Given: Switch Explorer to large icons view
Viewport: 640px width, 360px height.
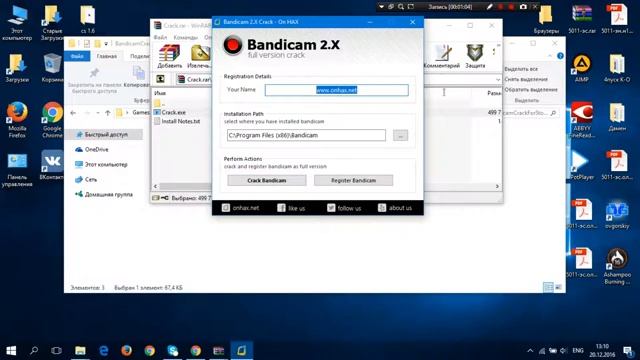Looking at the screenshot, I should point(558,288).
